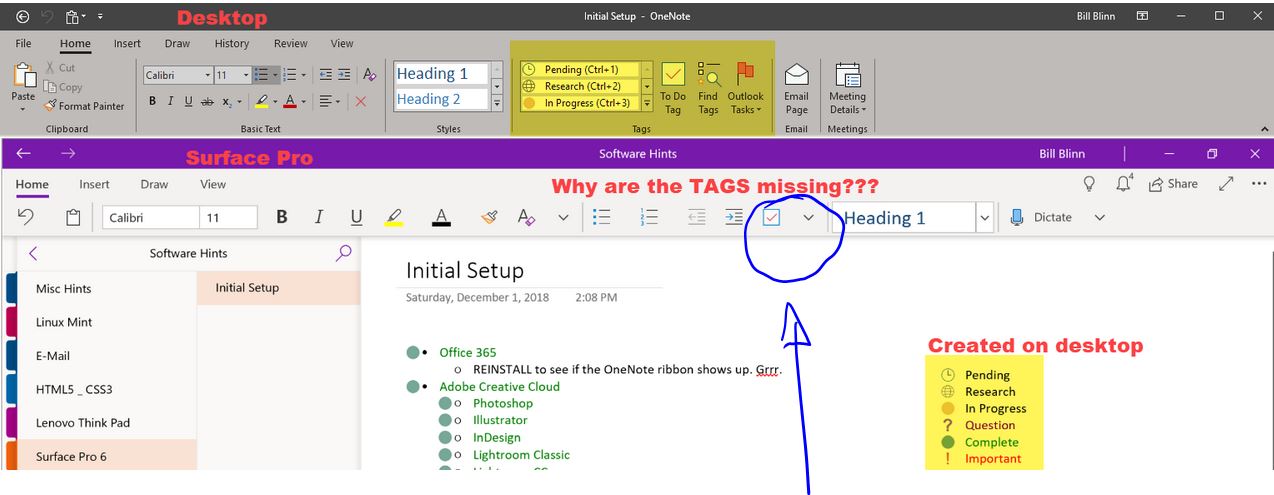Click bulleted list icon in Surface Pro toolbar
The height and width of the screenshot is (495, 1274).
tap(602, 217)
